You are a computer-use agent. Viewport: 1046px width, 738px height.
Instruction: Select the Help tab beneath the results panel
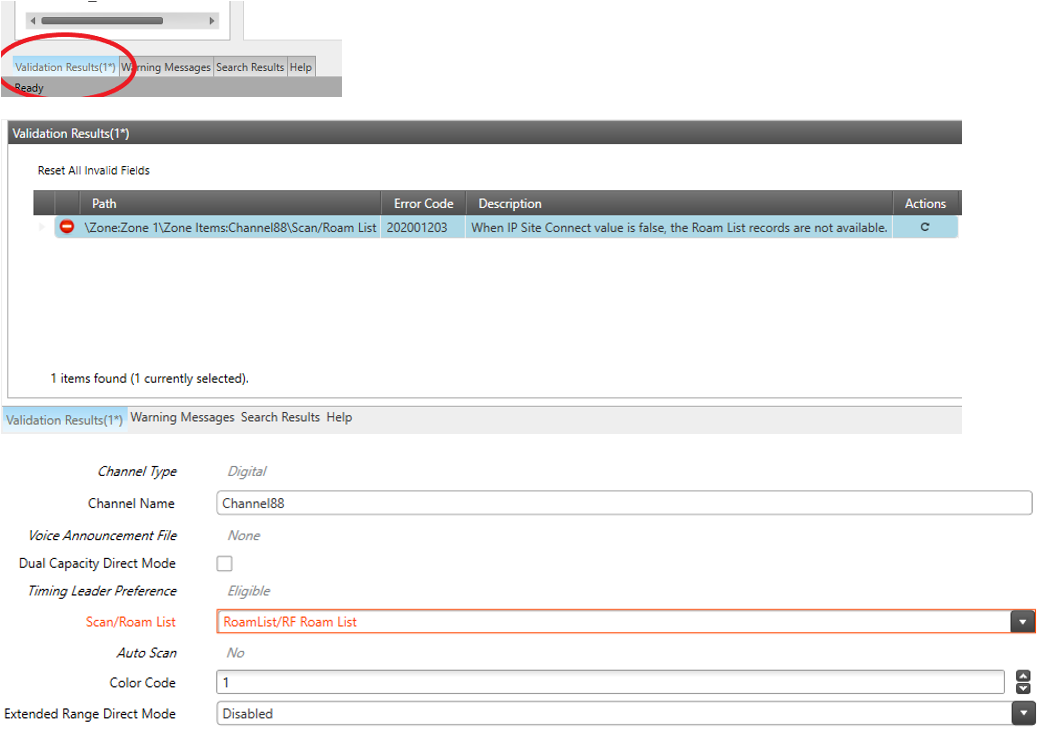[x=339, y=418]
